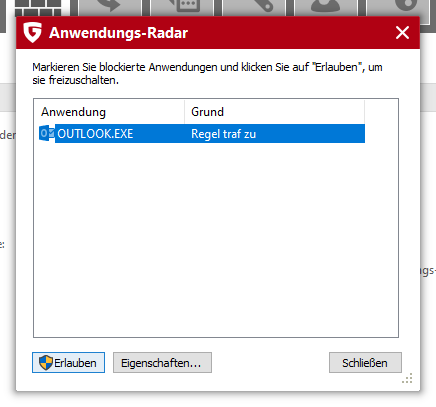This screenshot has height=407, width=436.
Task: Click the person silhouette icon in background toolbar
Action: click(325, 7)
